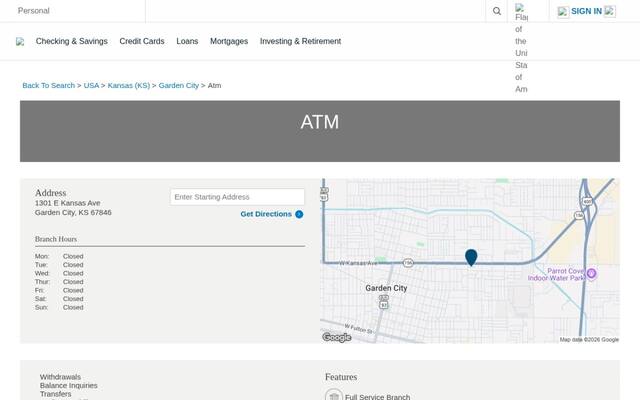Open the Garden City breadcrumb link
Viewport: 640px width, 400px height.
tap(178, 85)
